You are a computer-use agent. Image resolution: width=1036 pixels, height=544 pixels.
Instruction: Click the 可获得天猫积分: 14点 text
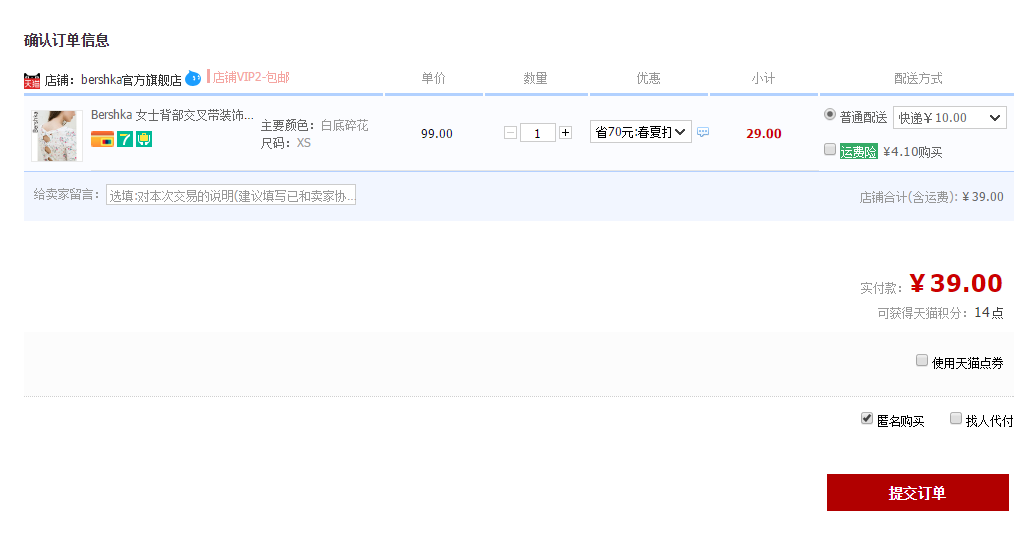(940, 313)
